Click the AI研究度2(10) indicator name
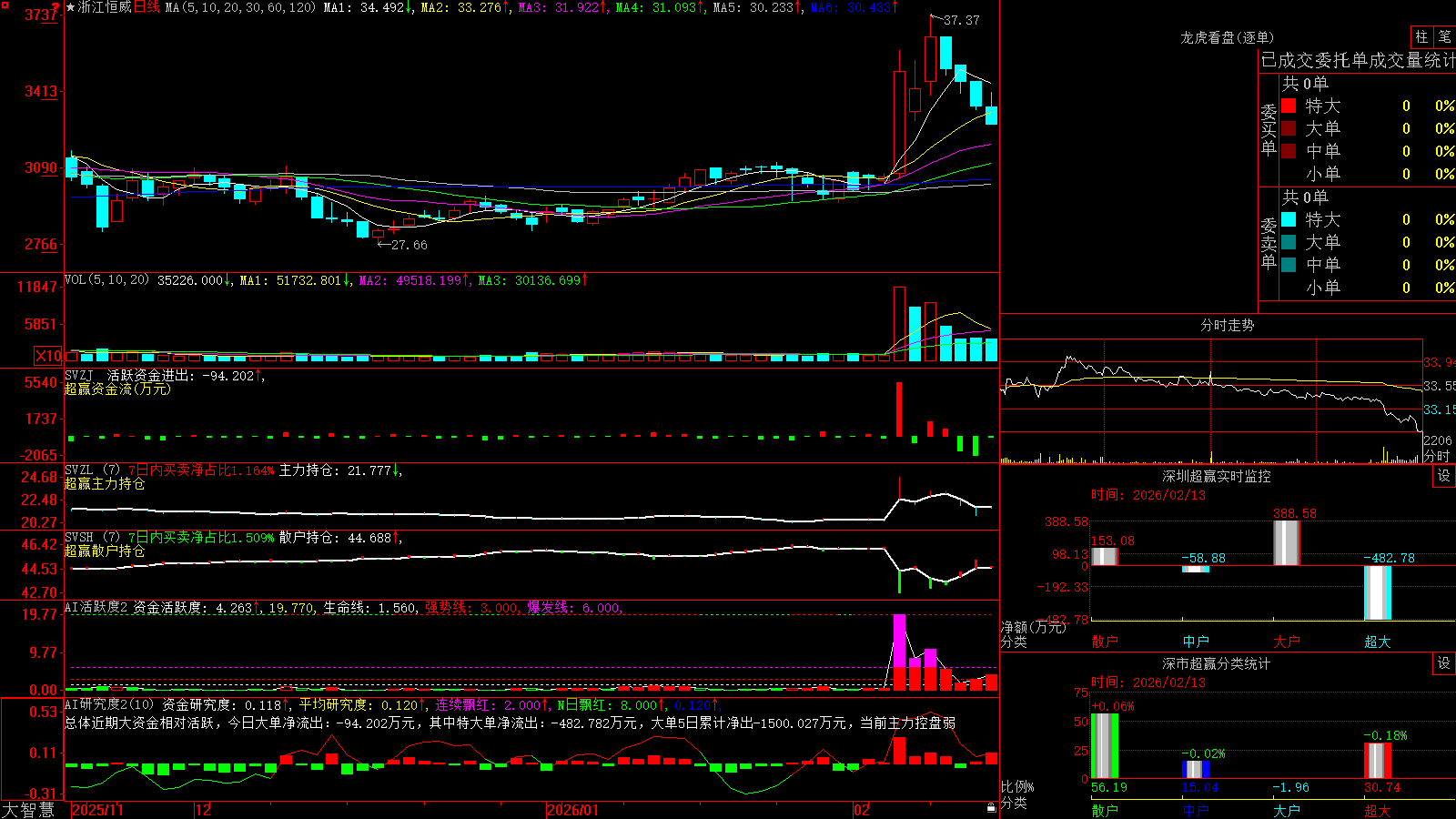The width and height of the screenshot is (1456, 819). [x=109, y=704]
